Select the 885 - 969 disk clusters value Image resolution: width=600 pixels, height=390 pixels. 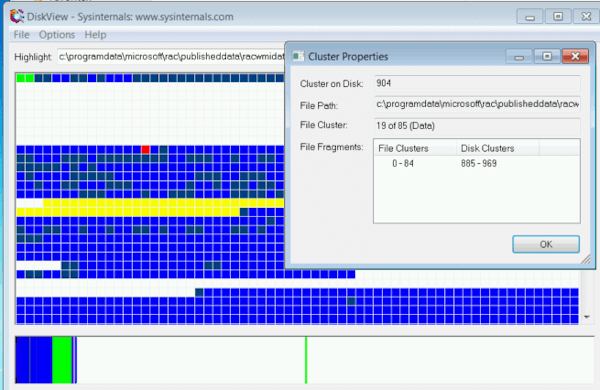[x=479, y=163]
